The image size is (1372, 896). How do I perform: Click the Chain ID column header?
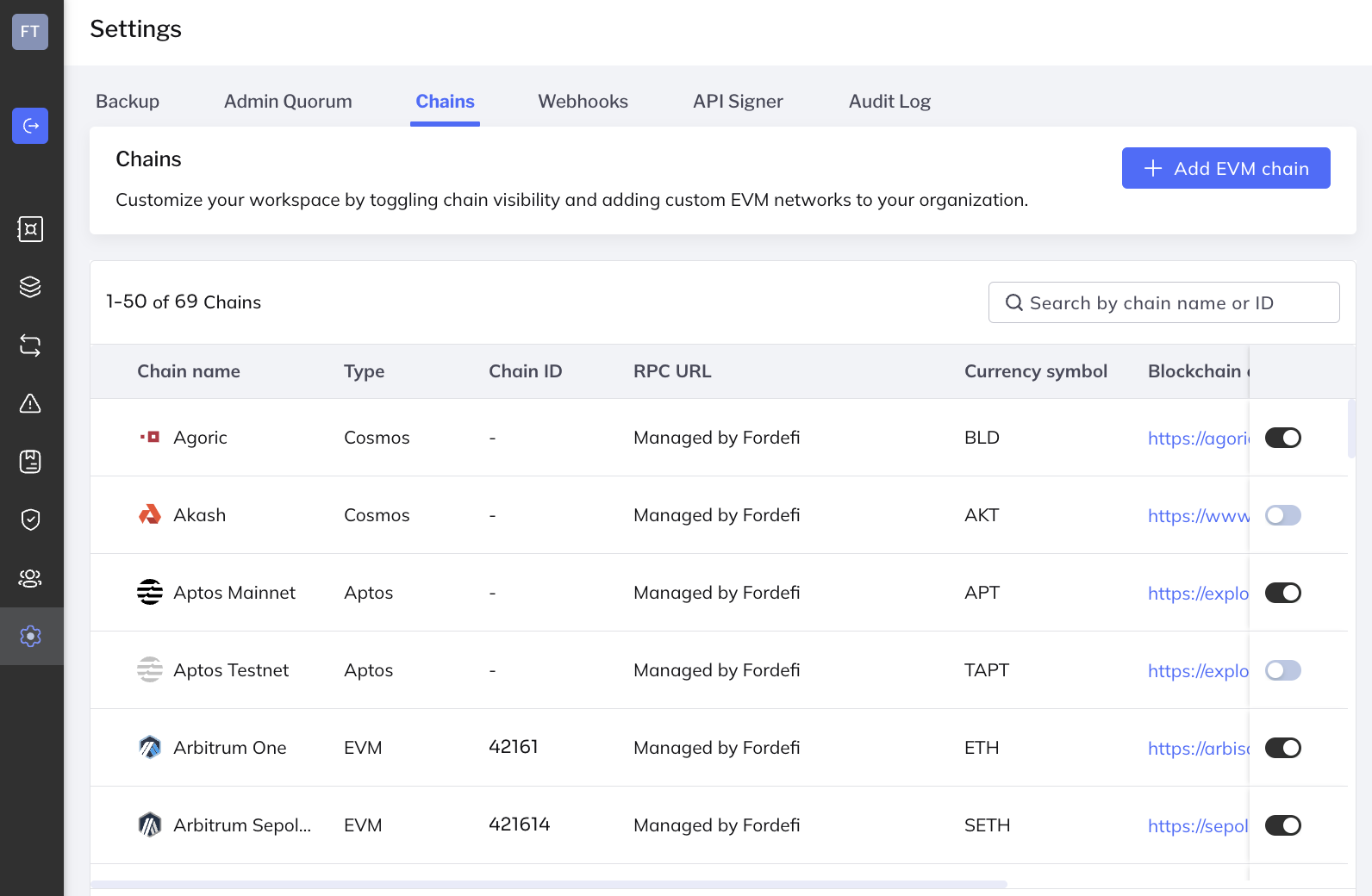coord(525,371)
